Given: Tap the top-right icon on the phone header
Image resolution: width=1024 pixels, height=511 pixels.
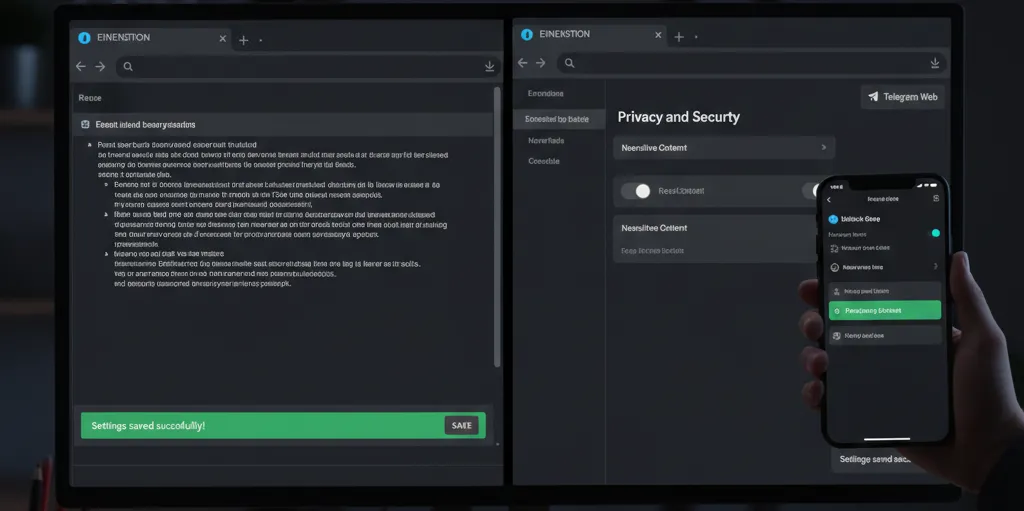Looking at the screenshot, I should click(x=936, y=198).
